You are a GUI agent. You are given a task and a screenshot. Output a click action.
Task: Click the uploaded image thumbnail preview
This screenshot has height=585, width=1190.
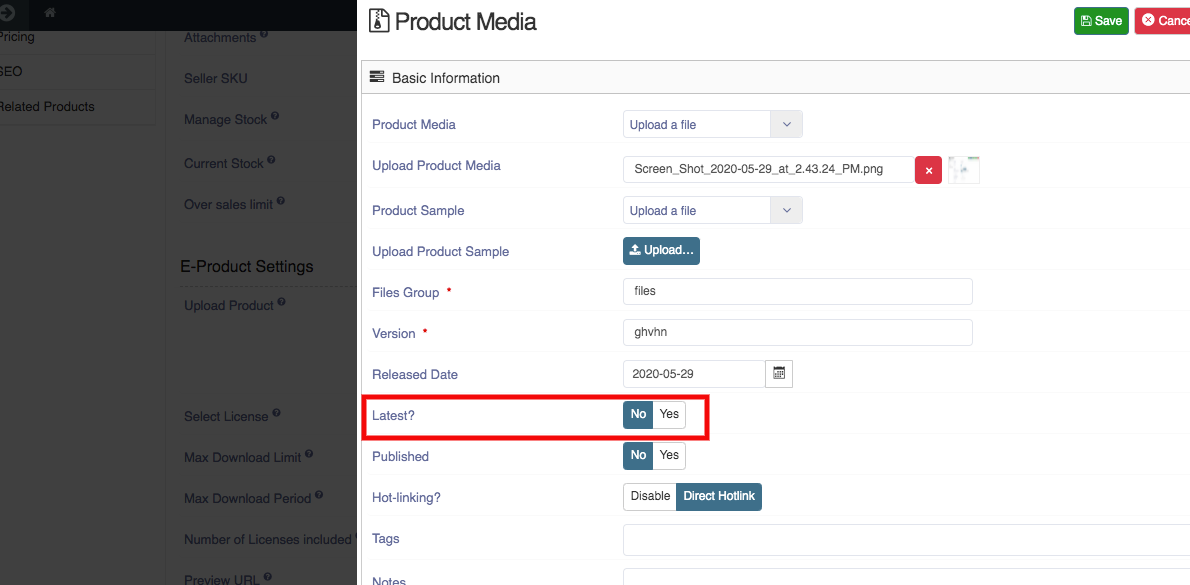tap(964, 170)
